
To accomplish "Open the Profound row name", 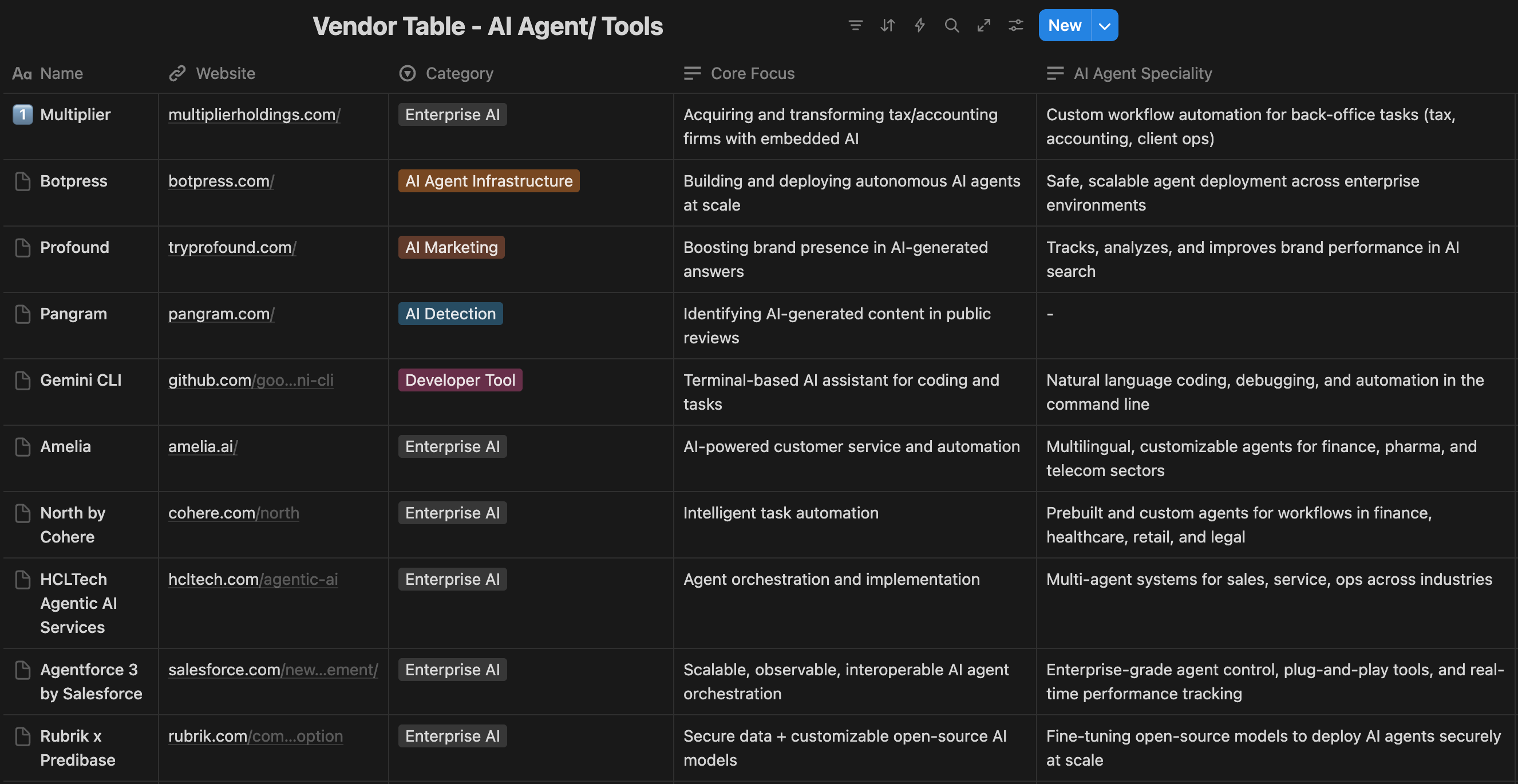I will 74,247.
